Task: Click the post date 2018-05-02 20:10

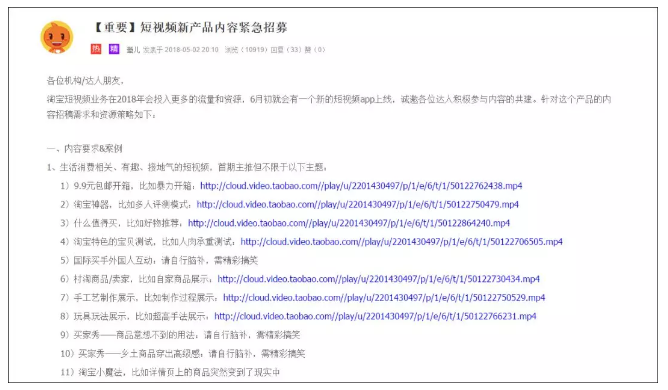Action: pyautogui.click(x=191, y=50)
